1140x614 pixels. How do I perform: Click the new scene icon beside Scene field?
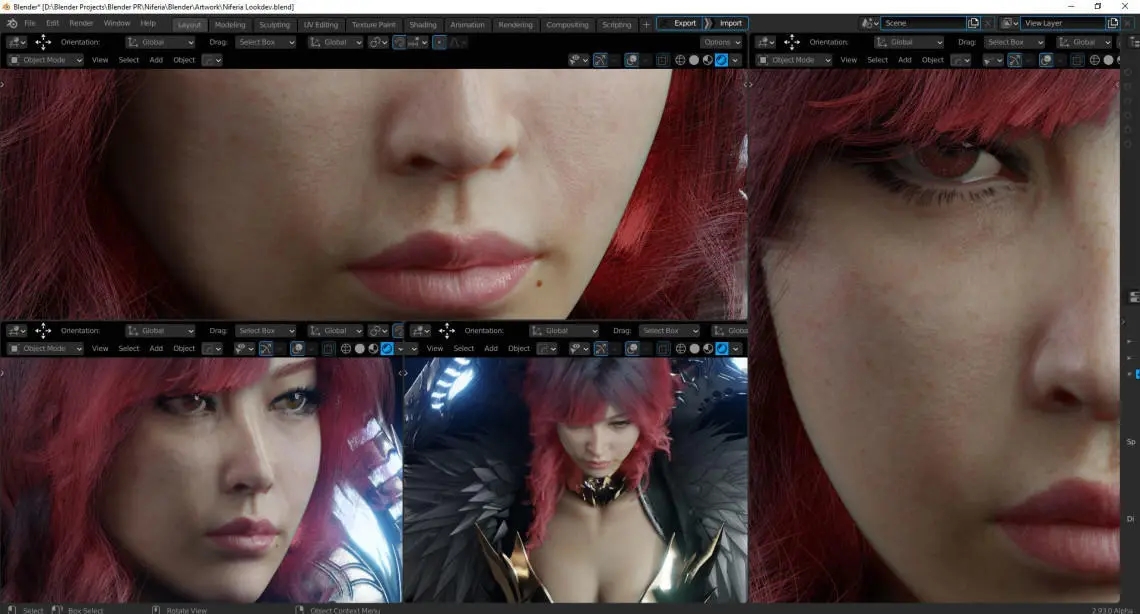[974, 23]
